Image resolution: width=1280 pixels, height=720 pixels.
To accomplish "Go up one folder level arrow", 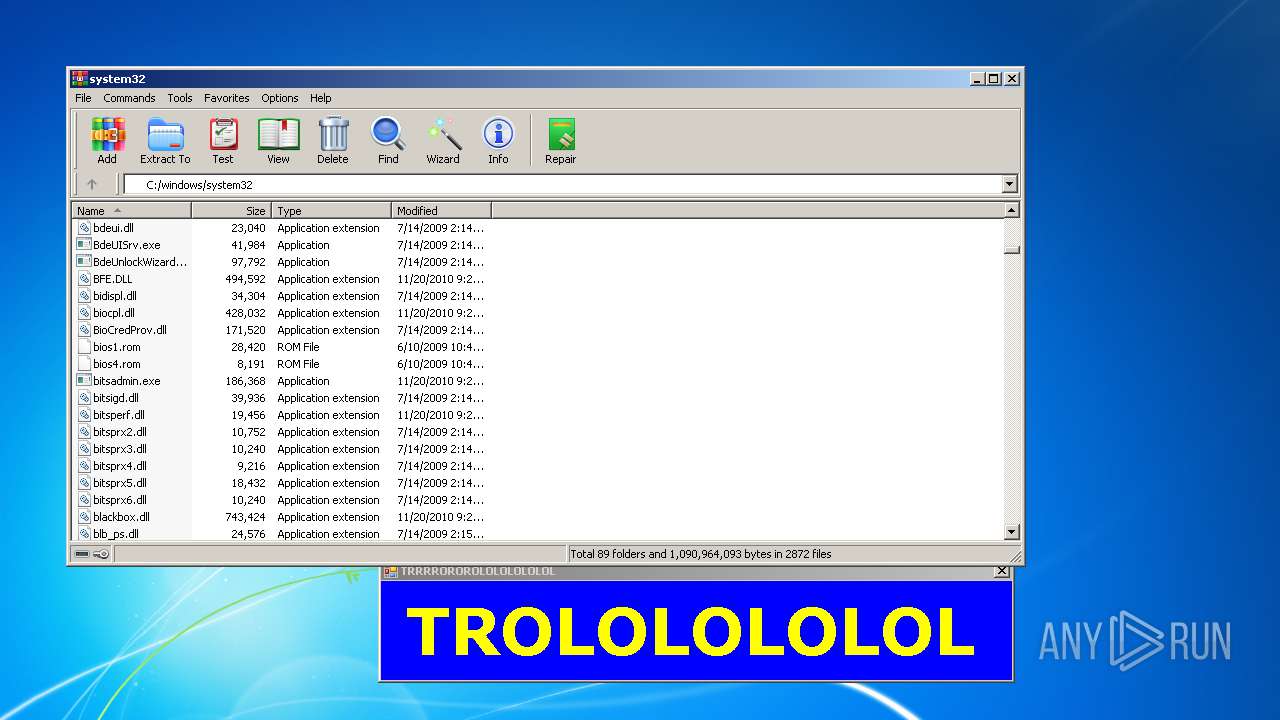I will click(x=92, y=184).
